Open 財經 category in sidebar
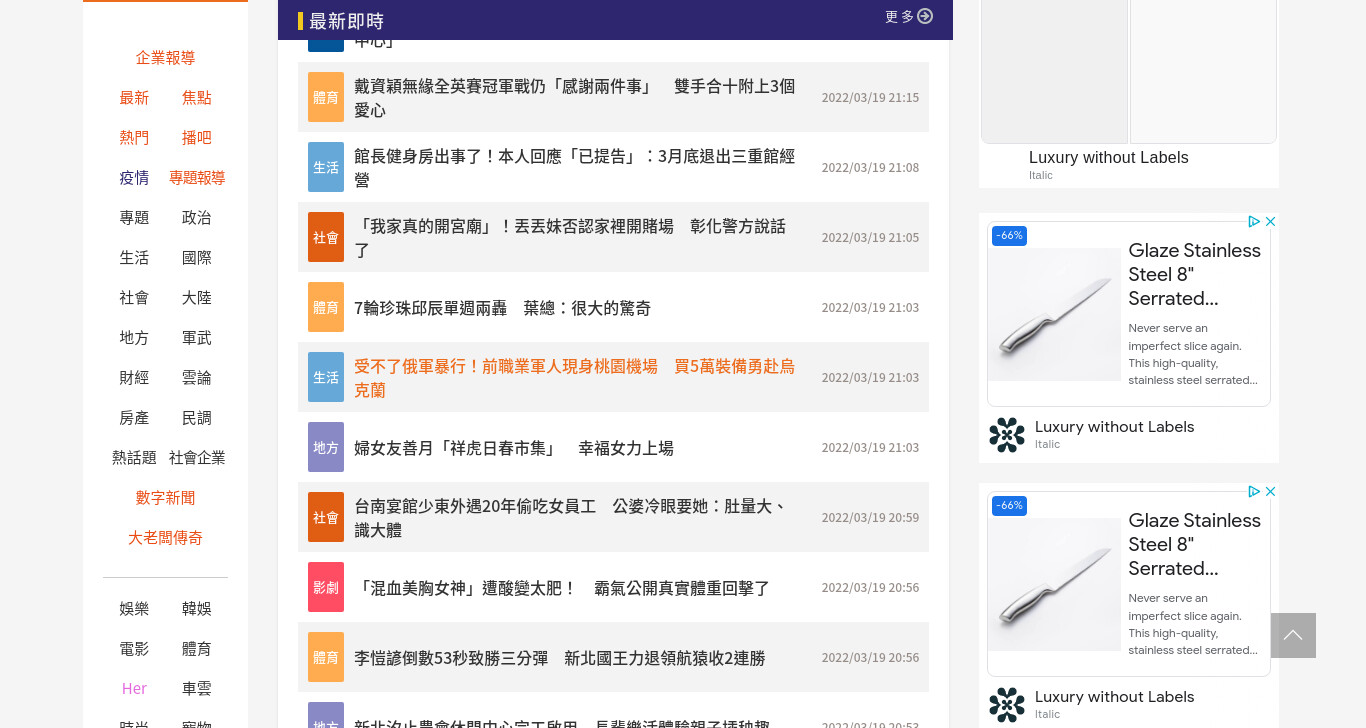The image size is (1366, 728). [134, 378]
